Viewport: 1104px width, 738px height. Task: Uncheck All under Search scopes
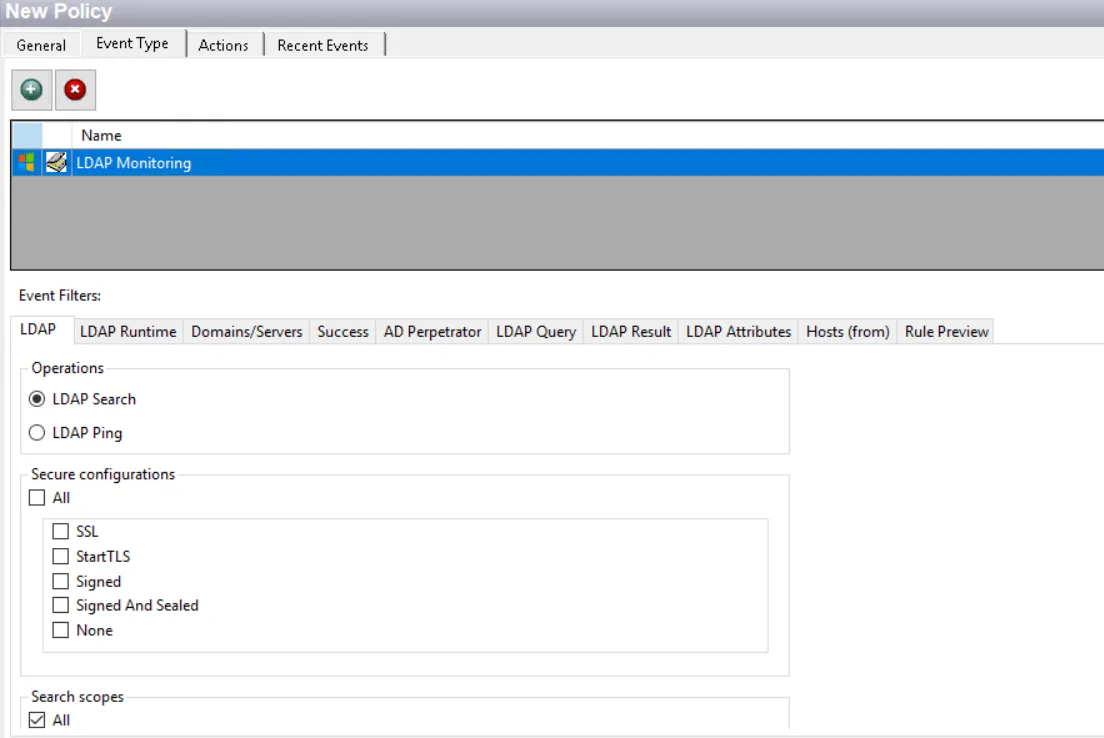(x=37, y=719)
